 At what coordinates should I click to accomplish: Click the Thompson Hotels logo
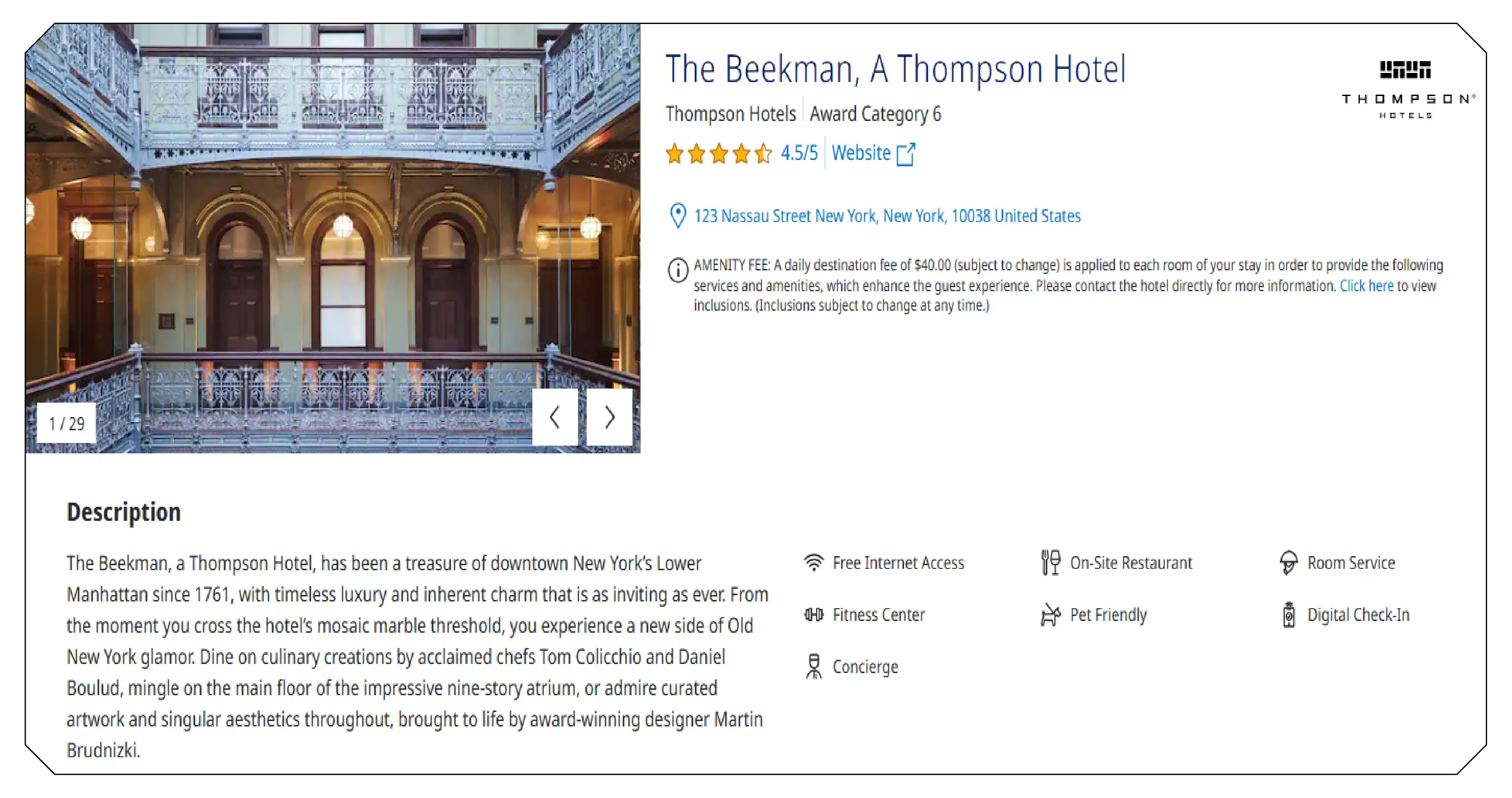1407,89
